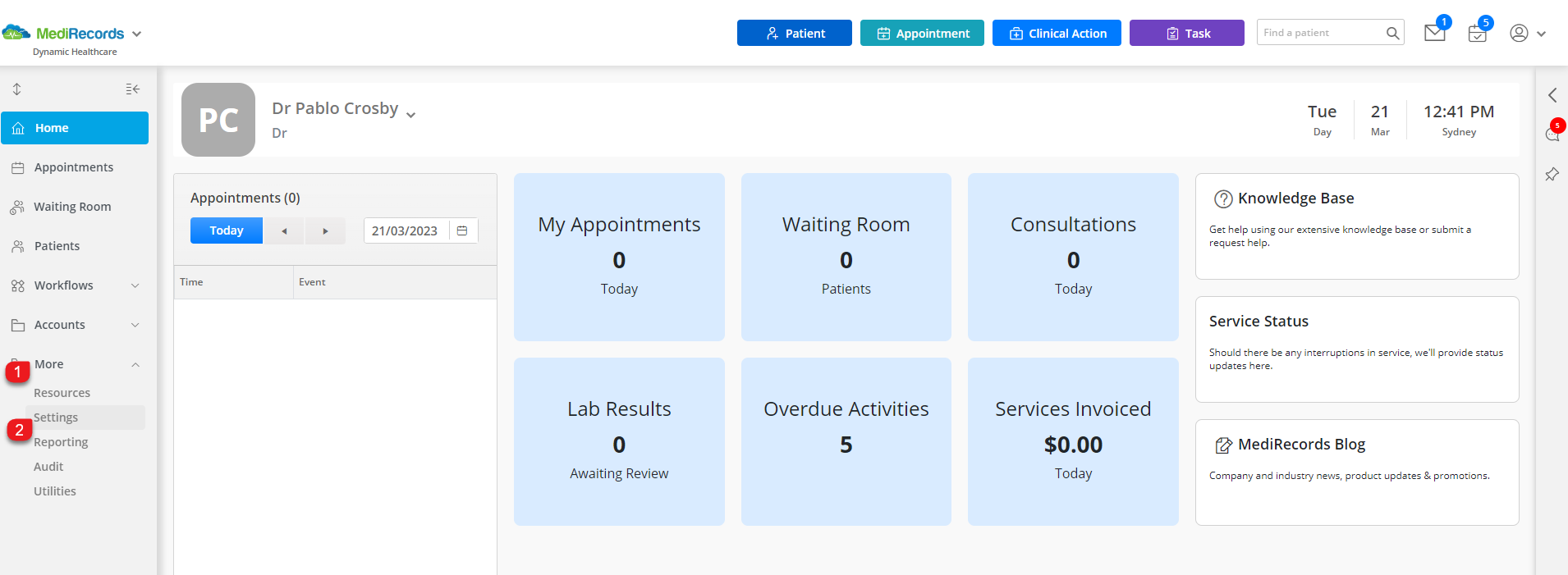Go to next day in appointments
The image size is (1568, 575).
click(x=325, y=231)
